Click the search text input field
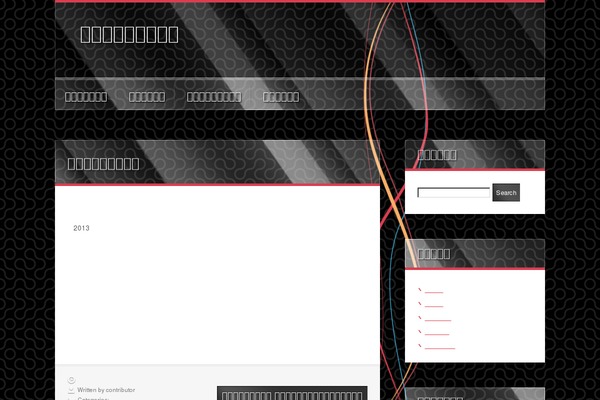 tap(453, 193)
